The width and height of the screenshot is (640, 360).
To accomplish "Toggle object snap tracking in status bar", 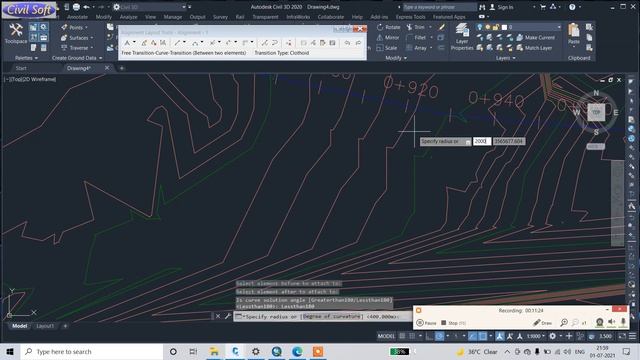I will pyautogui.click(x=472, y=336).
